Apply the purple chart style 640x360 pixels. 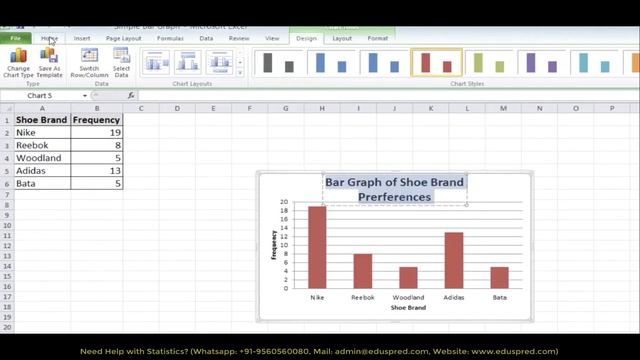pos(541,62)
